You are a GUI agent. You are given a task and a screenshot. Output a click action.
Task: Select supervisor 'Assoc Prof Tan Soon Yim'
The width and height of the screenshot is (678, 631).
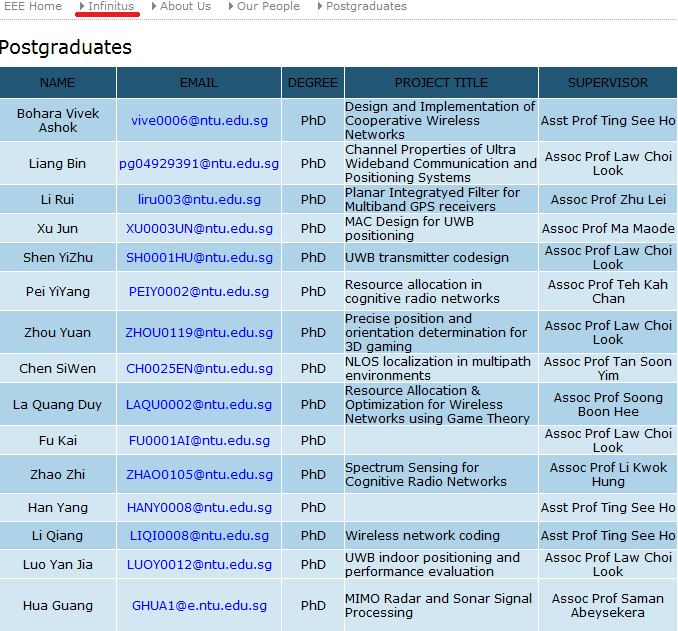click(x=608, y=368)
